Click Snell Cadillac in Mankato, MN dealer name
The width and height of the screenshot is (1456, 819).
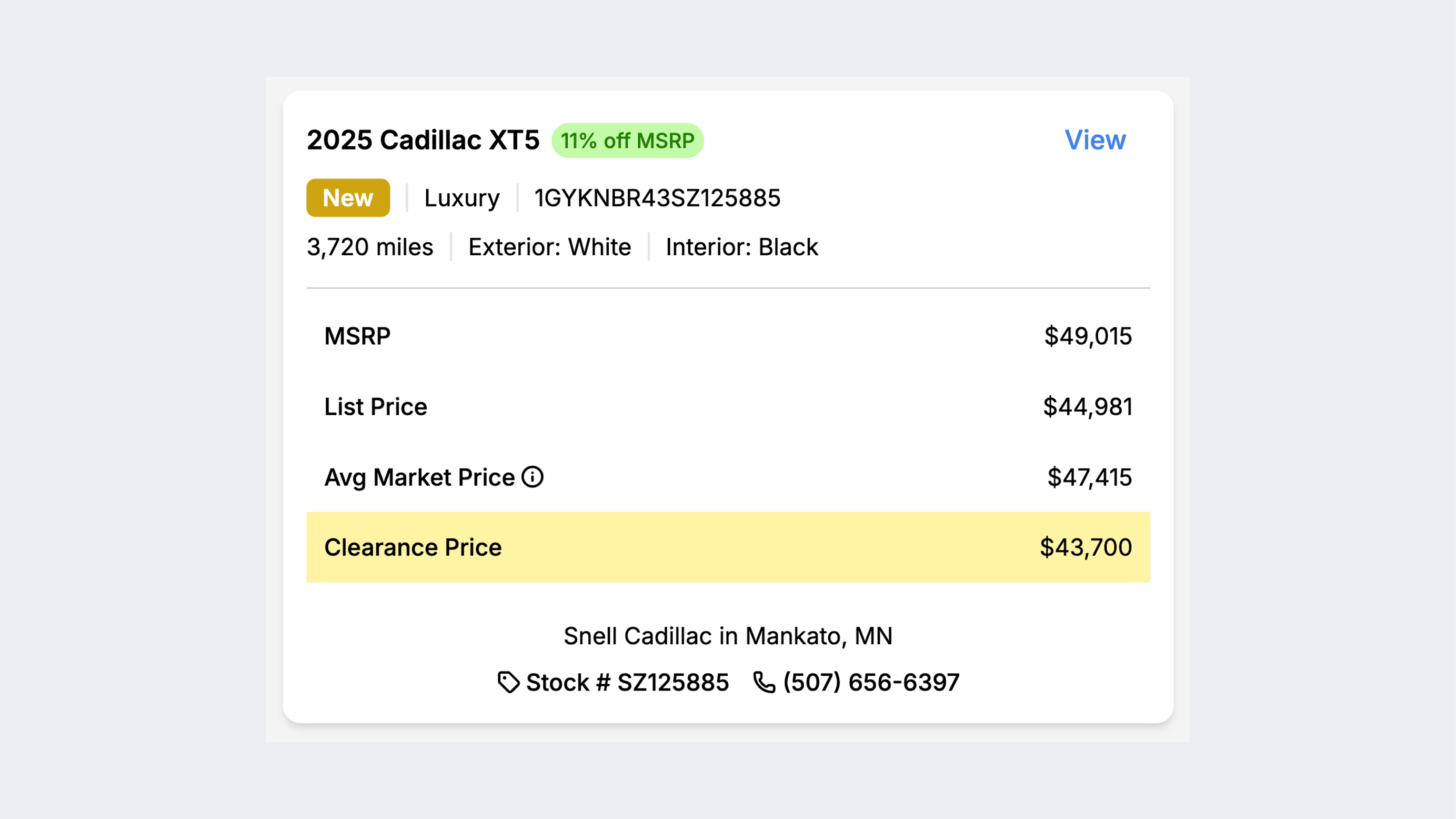[728, 636]
